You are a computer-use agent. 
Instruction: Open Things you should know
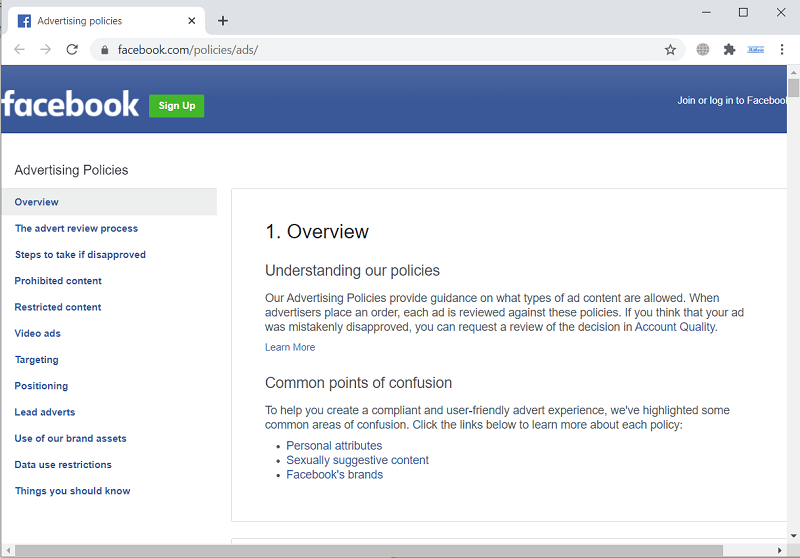73,491
